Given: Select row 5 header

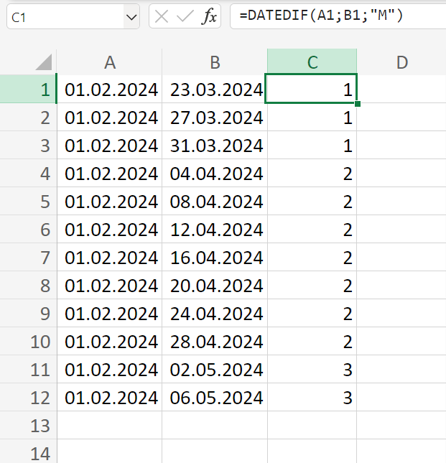Looking at the screenshot, I should [x=28, y=201].
